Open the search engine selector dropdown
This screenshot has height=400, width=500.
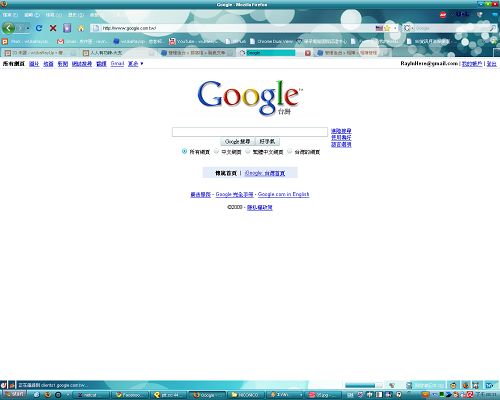pyautogui.click(x=408, y=28)
